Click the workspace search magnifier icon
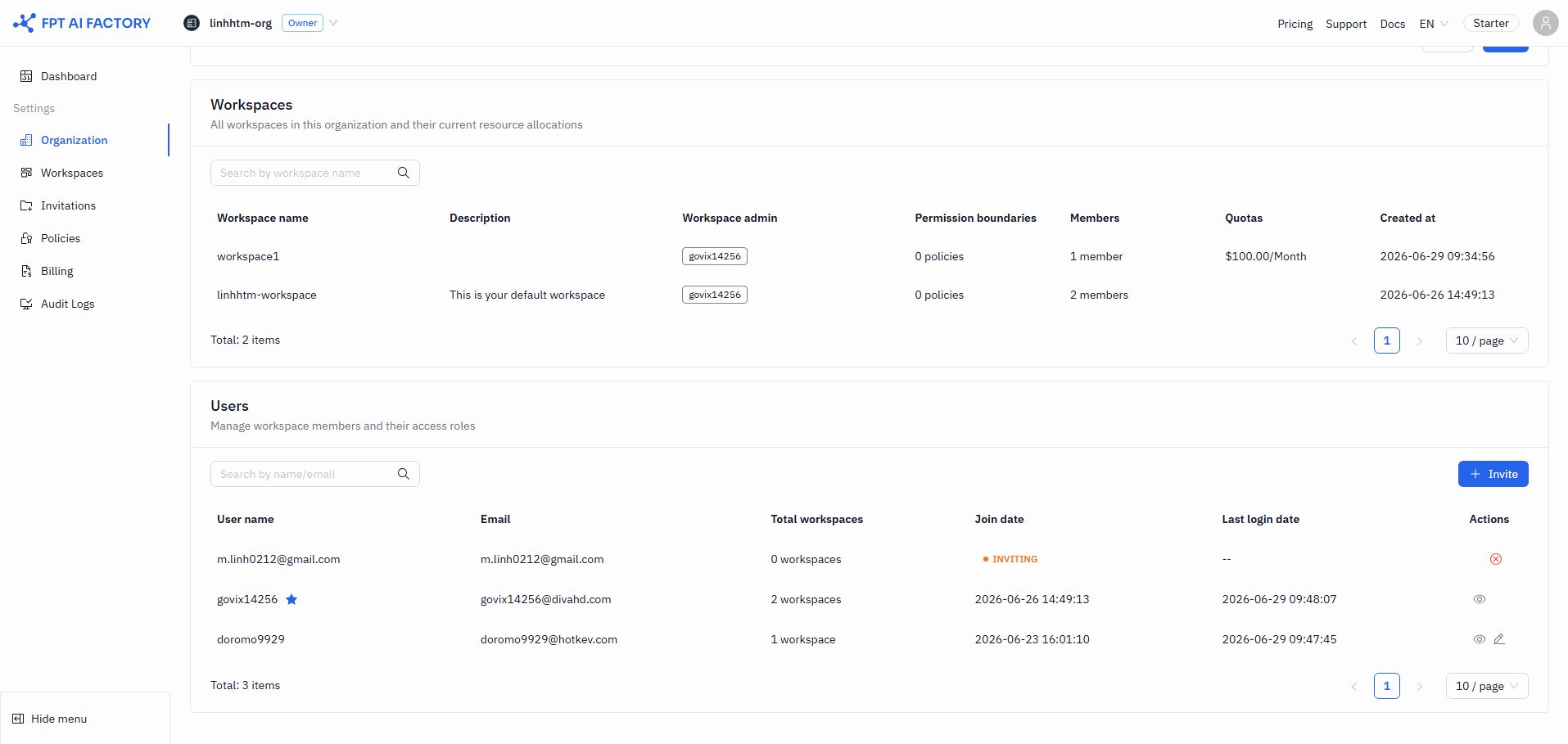Image resolution: width=1568 pixels, height=744 pixels. pos(404,173)
